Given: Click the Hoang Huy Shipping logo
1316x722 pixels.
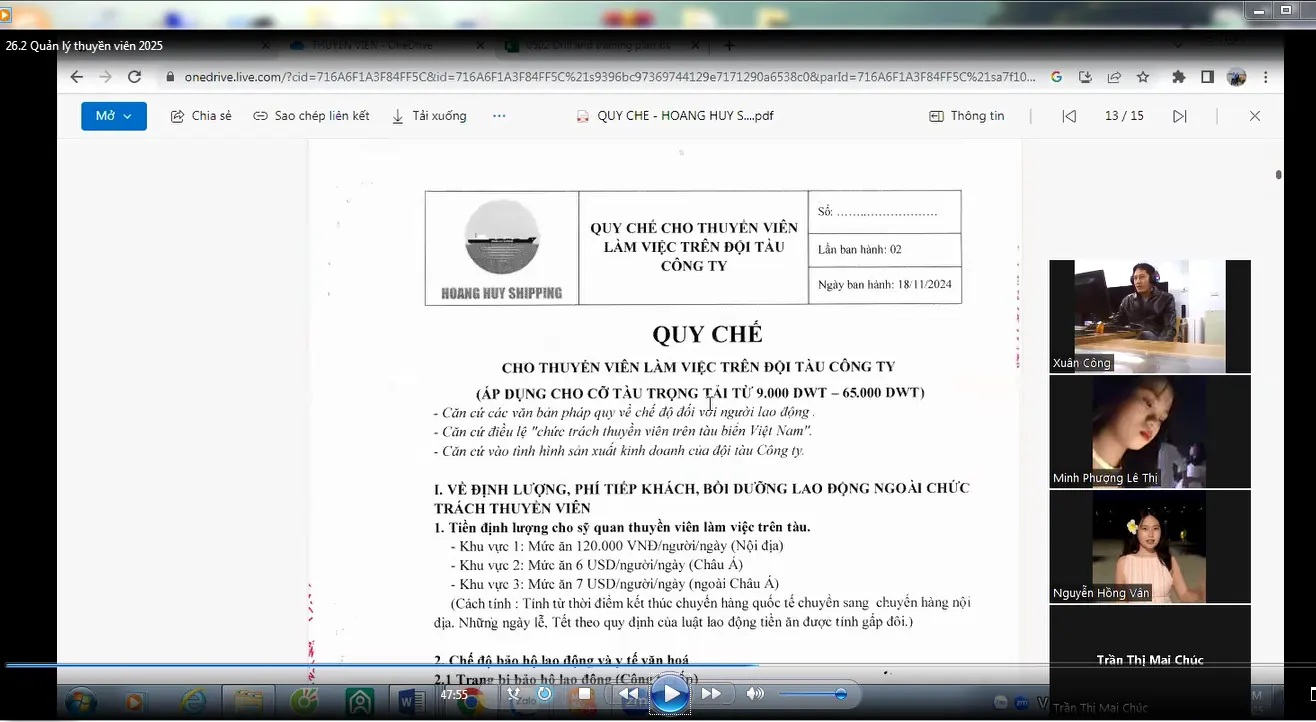Looking at the screenshot, I should (x=502, y=248).
